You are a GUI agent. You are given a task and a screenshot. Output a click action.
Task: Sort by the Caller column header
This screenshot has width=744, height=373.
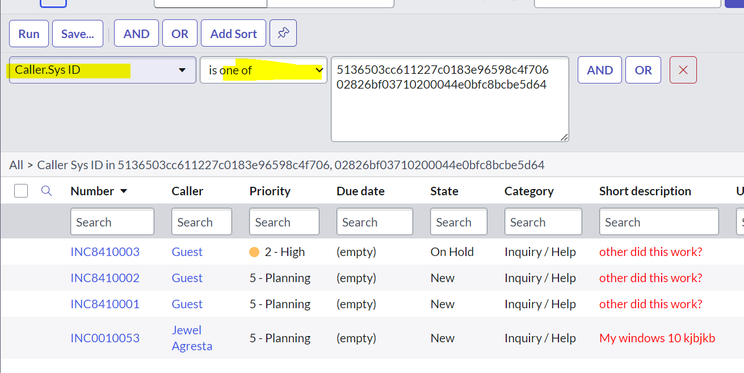187,191
